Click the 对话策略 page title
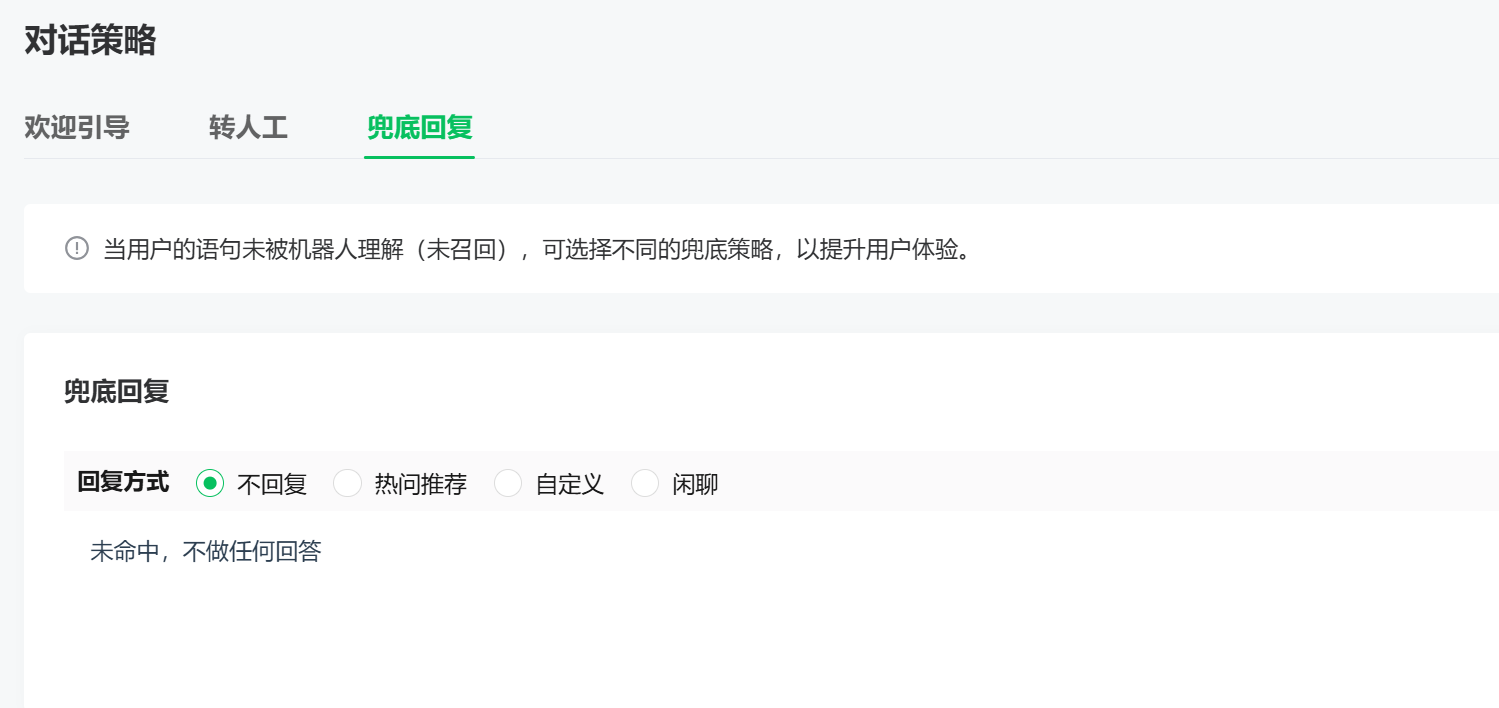The width and height of the screenshot is (1499, 708). coord(90,41)
